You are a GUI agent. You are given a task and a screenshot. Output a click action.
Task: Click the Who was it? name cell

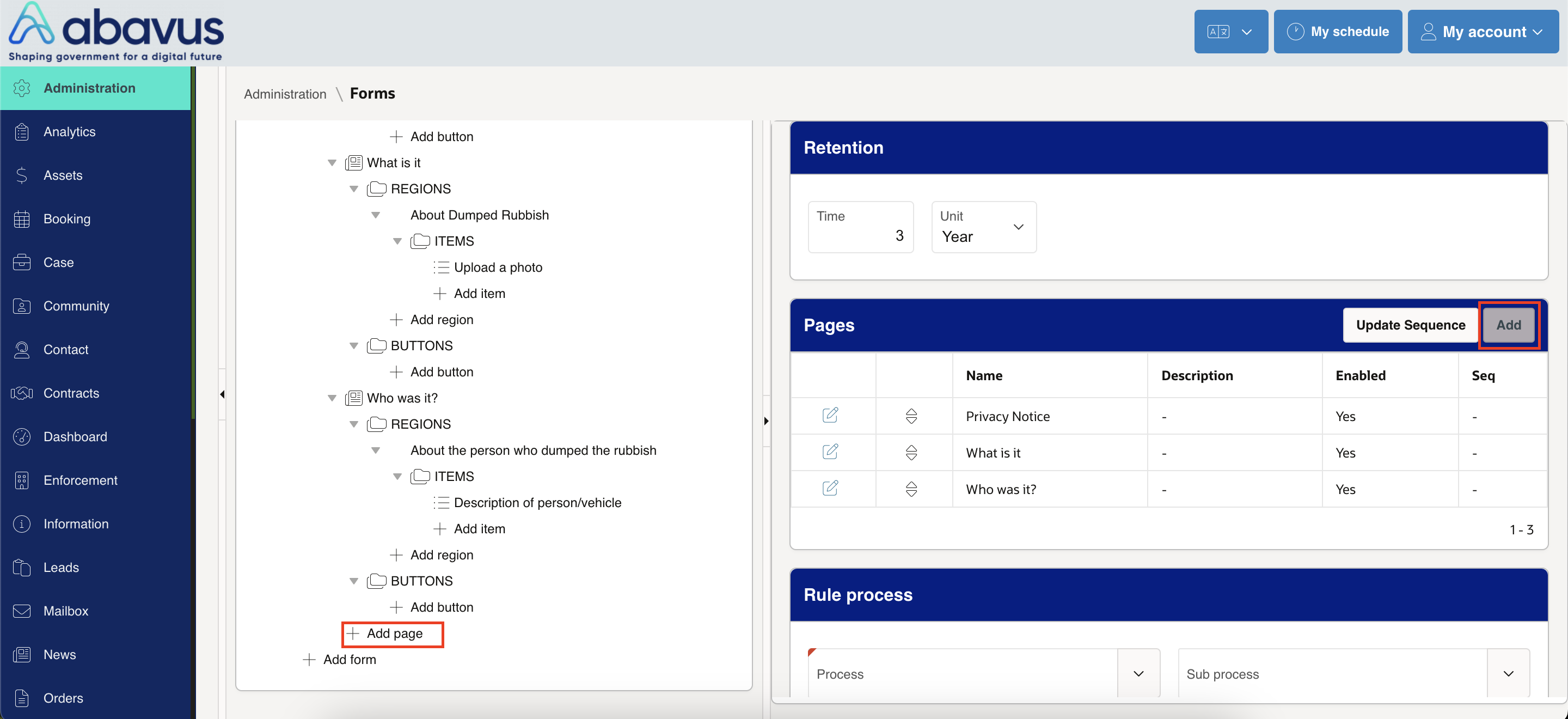point(1000,490)
